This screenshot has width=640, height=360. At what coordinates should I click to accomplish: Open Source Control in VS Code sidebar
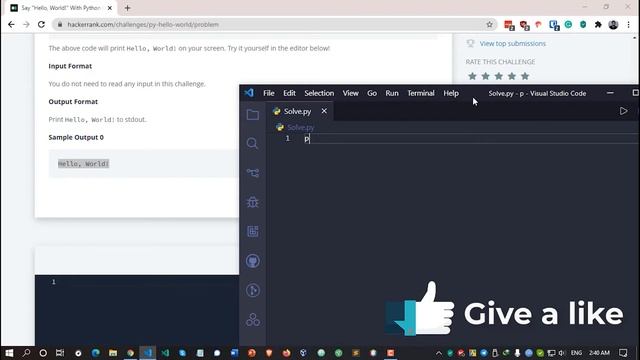tap(253, 173)
